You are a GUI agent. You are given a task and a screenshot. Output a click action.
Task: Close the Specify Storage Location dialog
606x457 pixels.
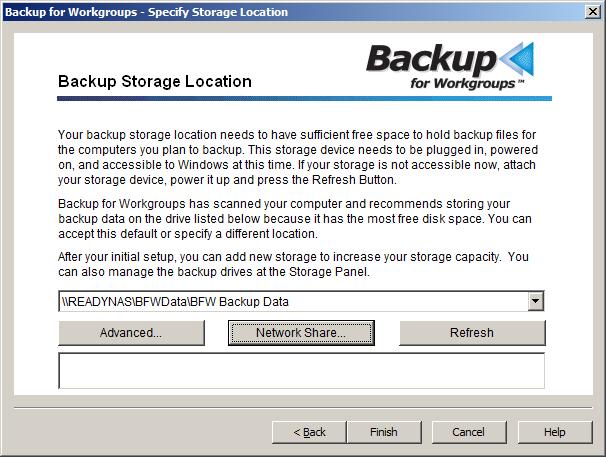[x=593, y=12]
